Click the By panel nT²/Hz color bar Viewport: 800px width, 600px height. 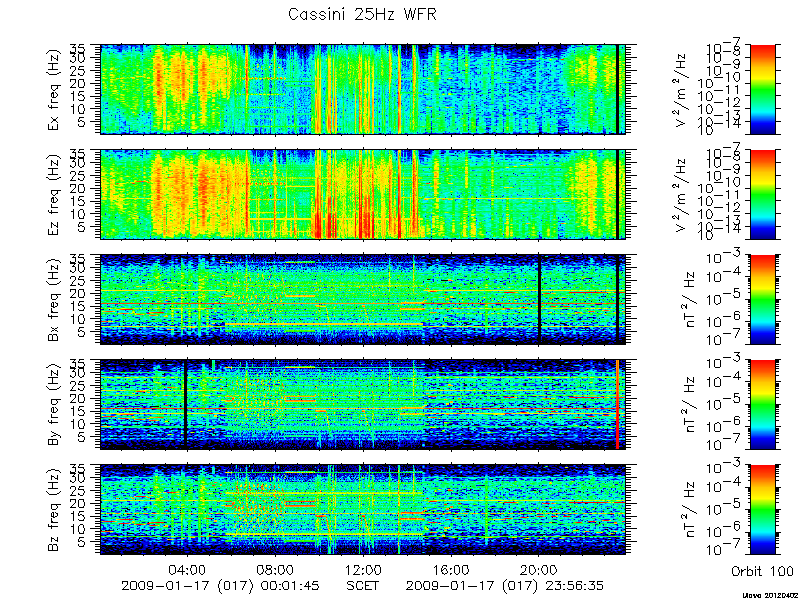tap(763, 405)
